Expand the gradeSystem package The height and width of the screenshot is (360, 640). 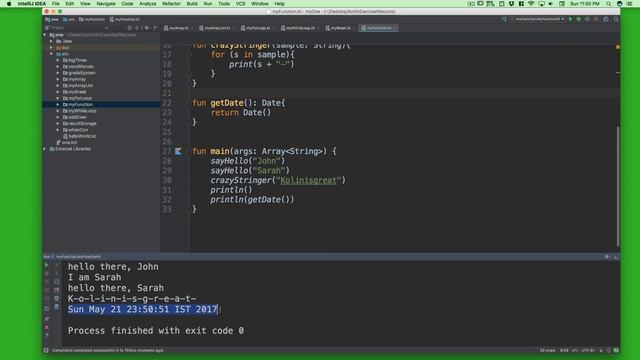click(58, 73)
